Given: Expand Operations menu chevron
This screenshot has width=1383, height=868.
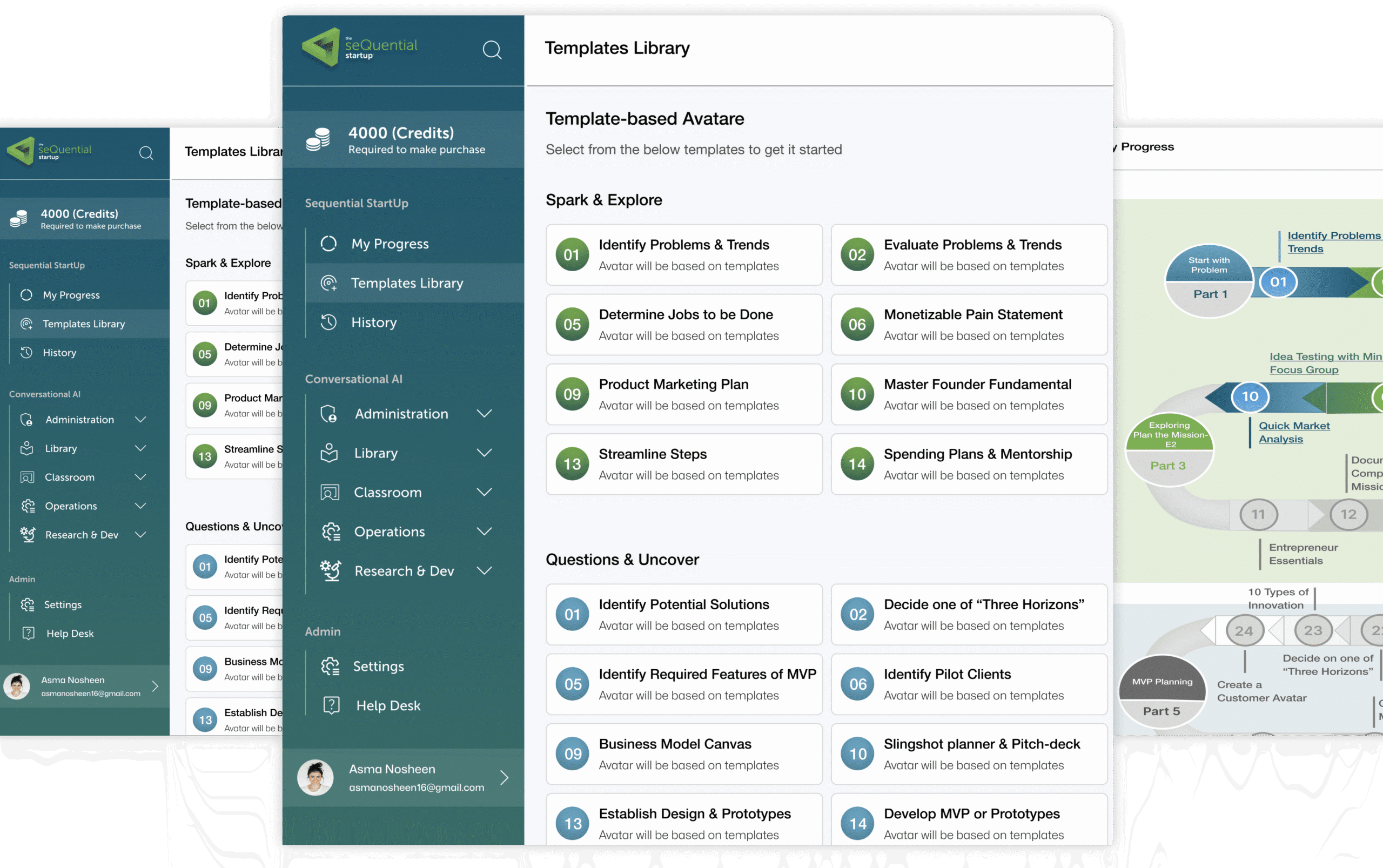Looking at the screenshot, I should (x=484, y=531).
